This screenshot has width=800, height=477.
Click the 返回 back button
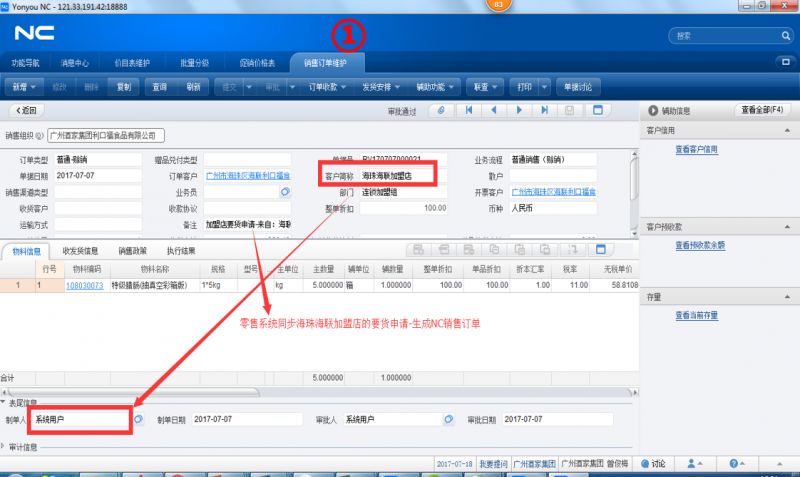(x=27, y=110)
